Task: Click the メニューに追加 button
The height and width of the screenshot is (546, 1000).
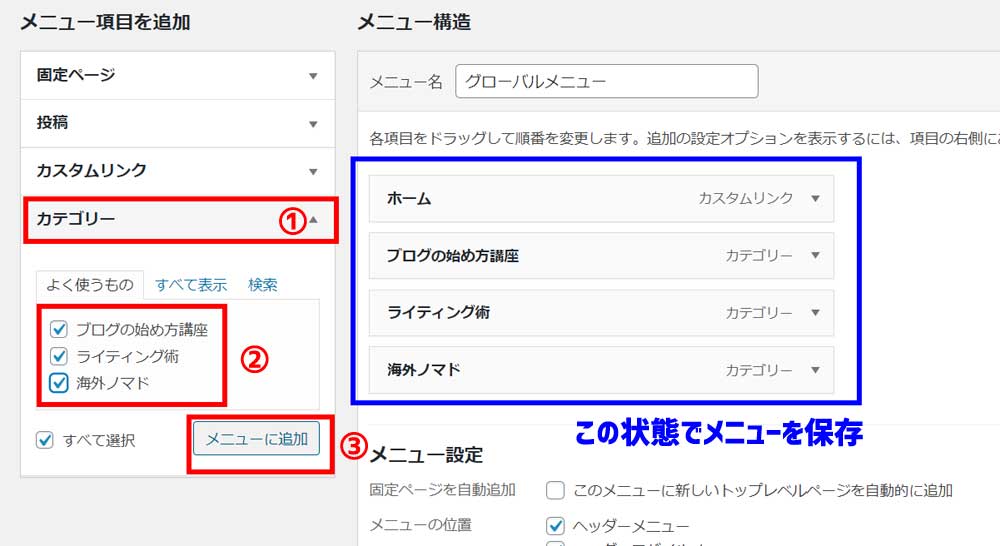Action: click(x=256, y=438)
